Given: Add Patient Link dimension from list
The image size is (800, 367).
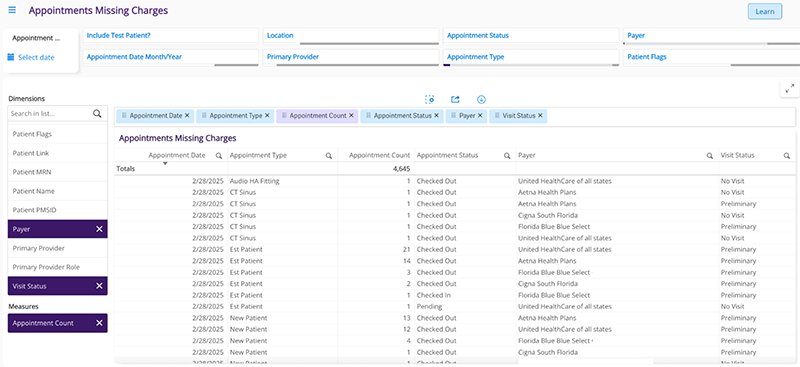Looking at the screenshot, I should click(x=58, y=153).
